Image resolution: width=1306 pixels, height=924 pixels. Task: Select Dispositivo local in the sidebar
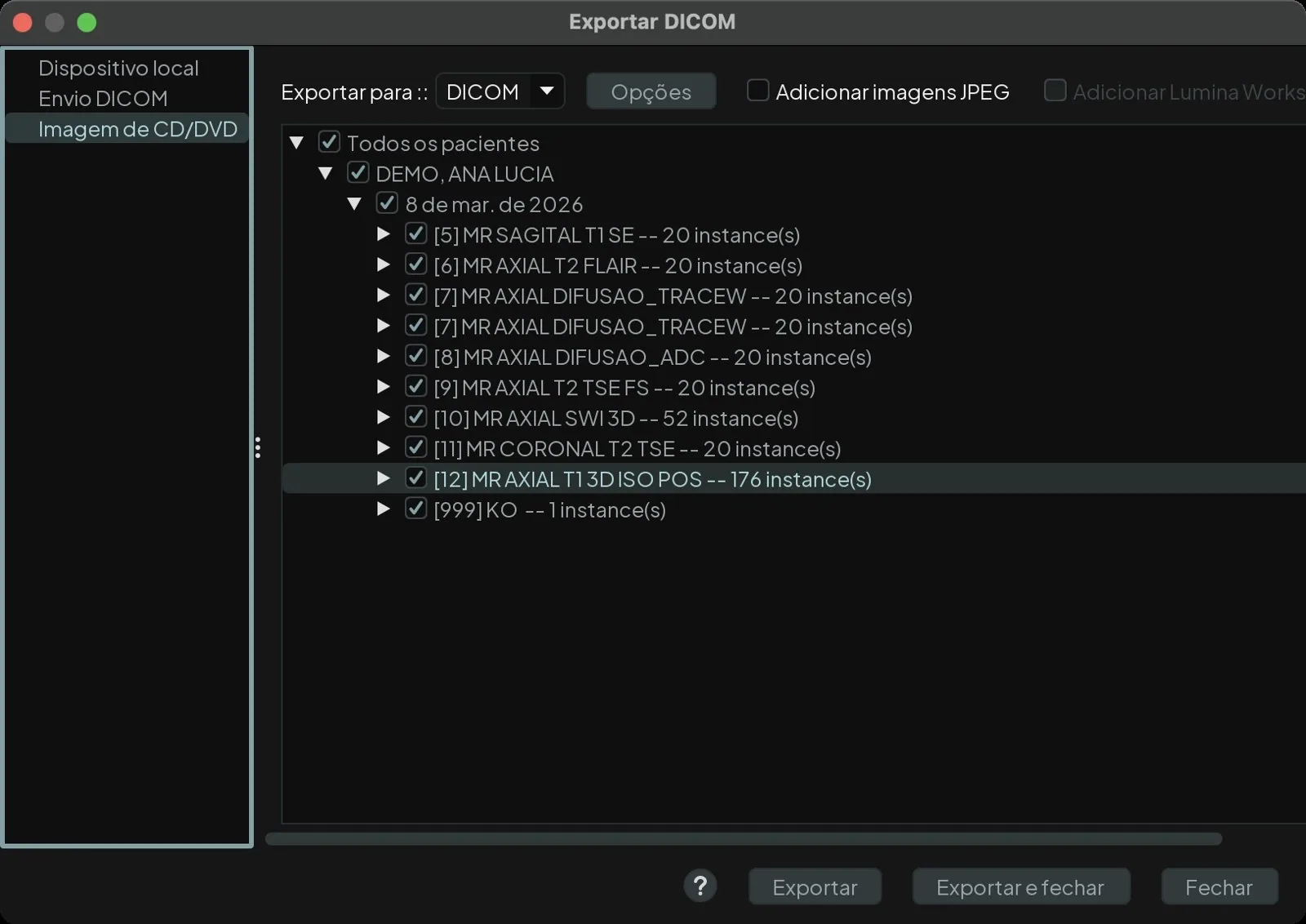point(118,68)
